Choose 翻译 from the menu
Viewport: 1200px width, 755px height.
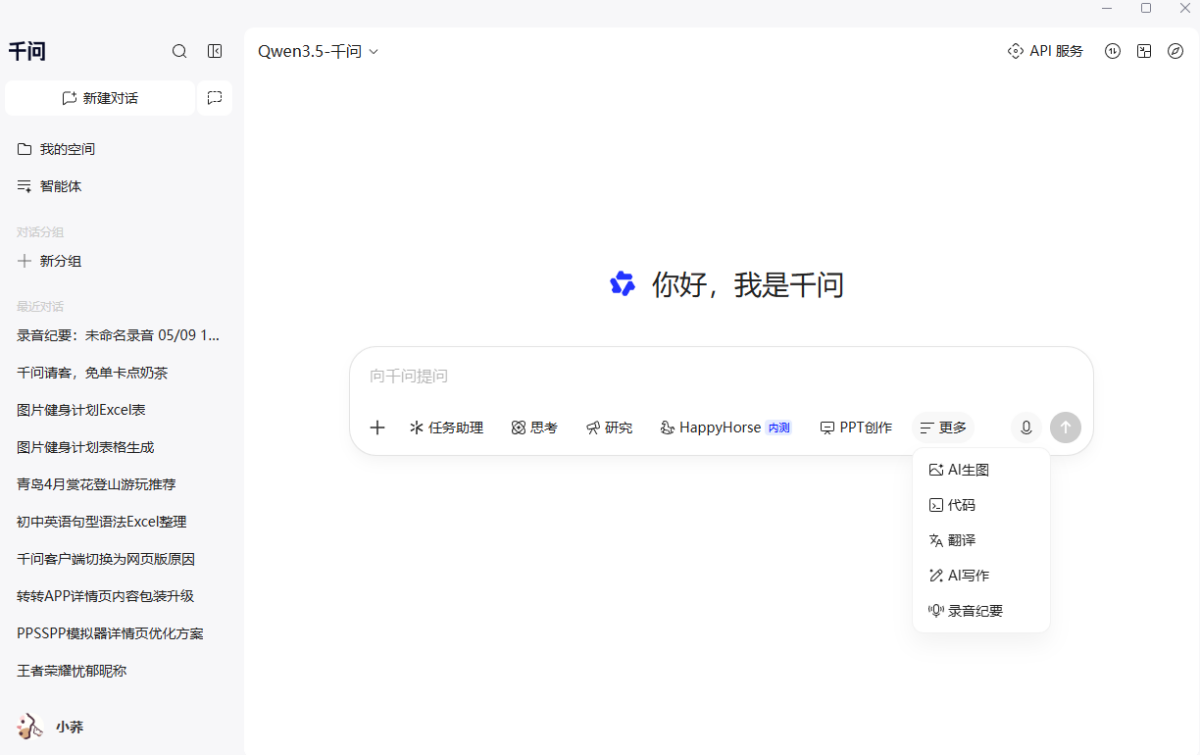[981, 540]
